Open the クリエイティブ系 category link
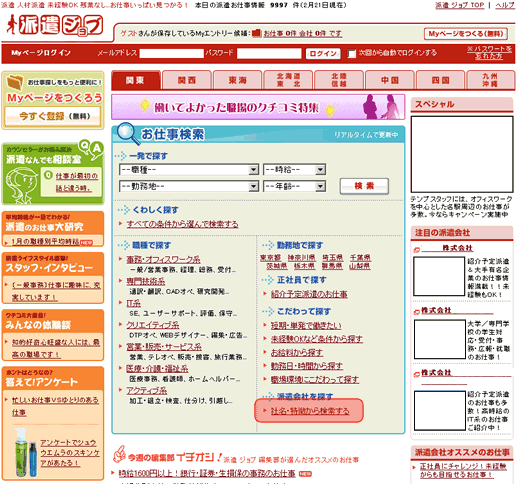This screenshot has width=520, height=484. (153, 325)
